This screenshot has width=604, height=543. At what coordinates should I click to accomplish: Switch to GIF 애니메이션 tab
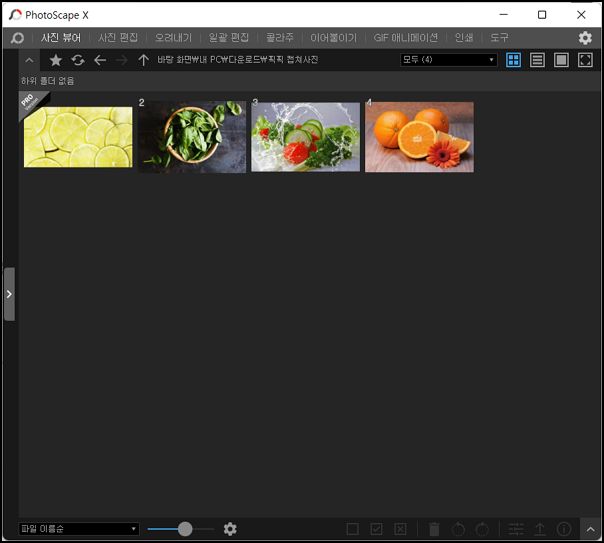(x=406, y=38)
